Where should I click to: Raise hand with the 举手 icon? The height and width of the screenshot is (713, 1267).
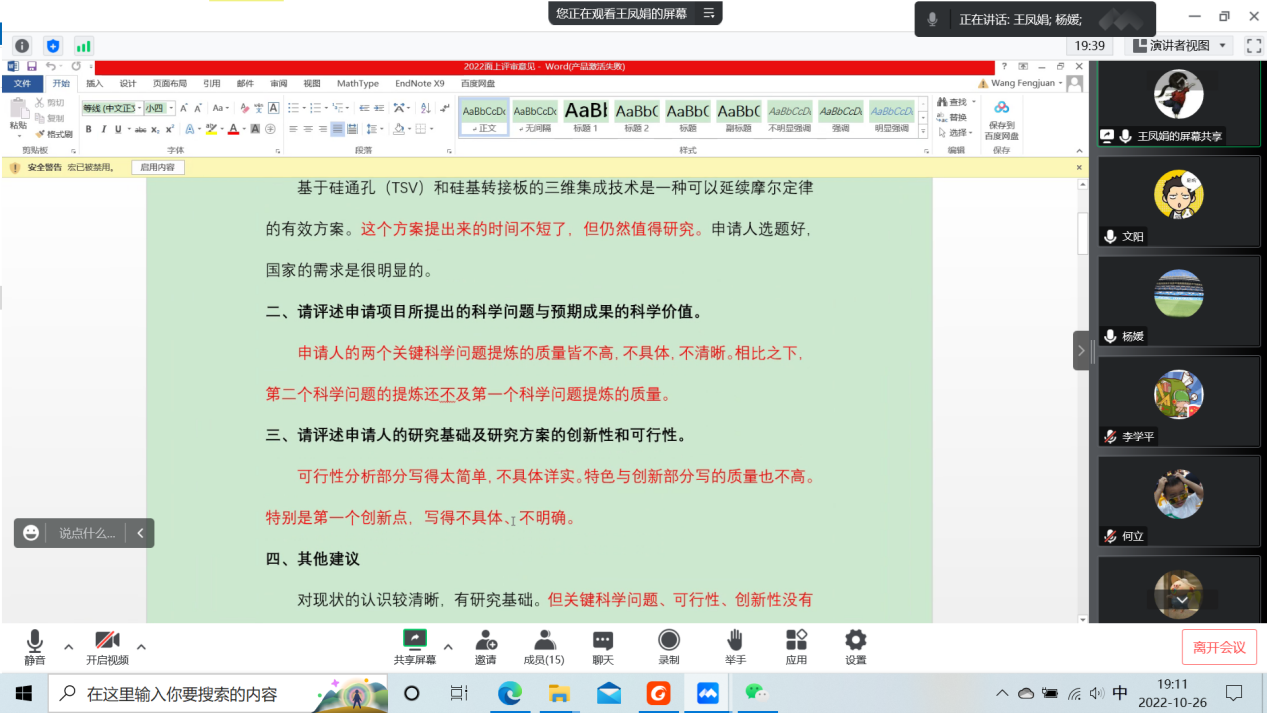point(735,641)
